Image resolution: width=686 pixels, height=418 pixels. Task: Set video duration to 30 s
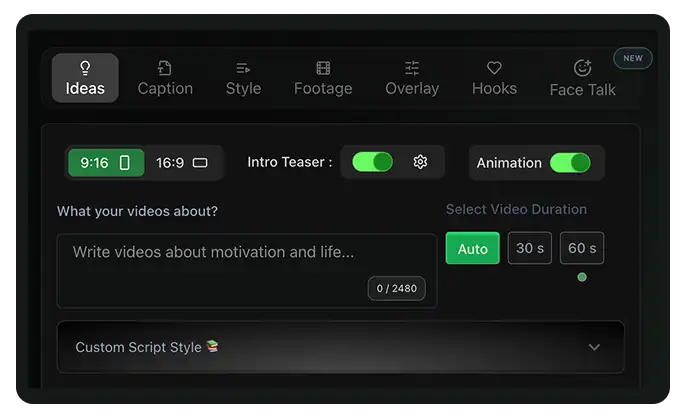pyautogui.click(x=529, y=248)
